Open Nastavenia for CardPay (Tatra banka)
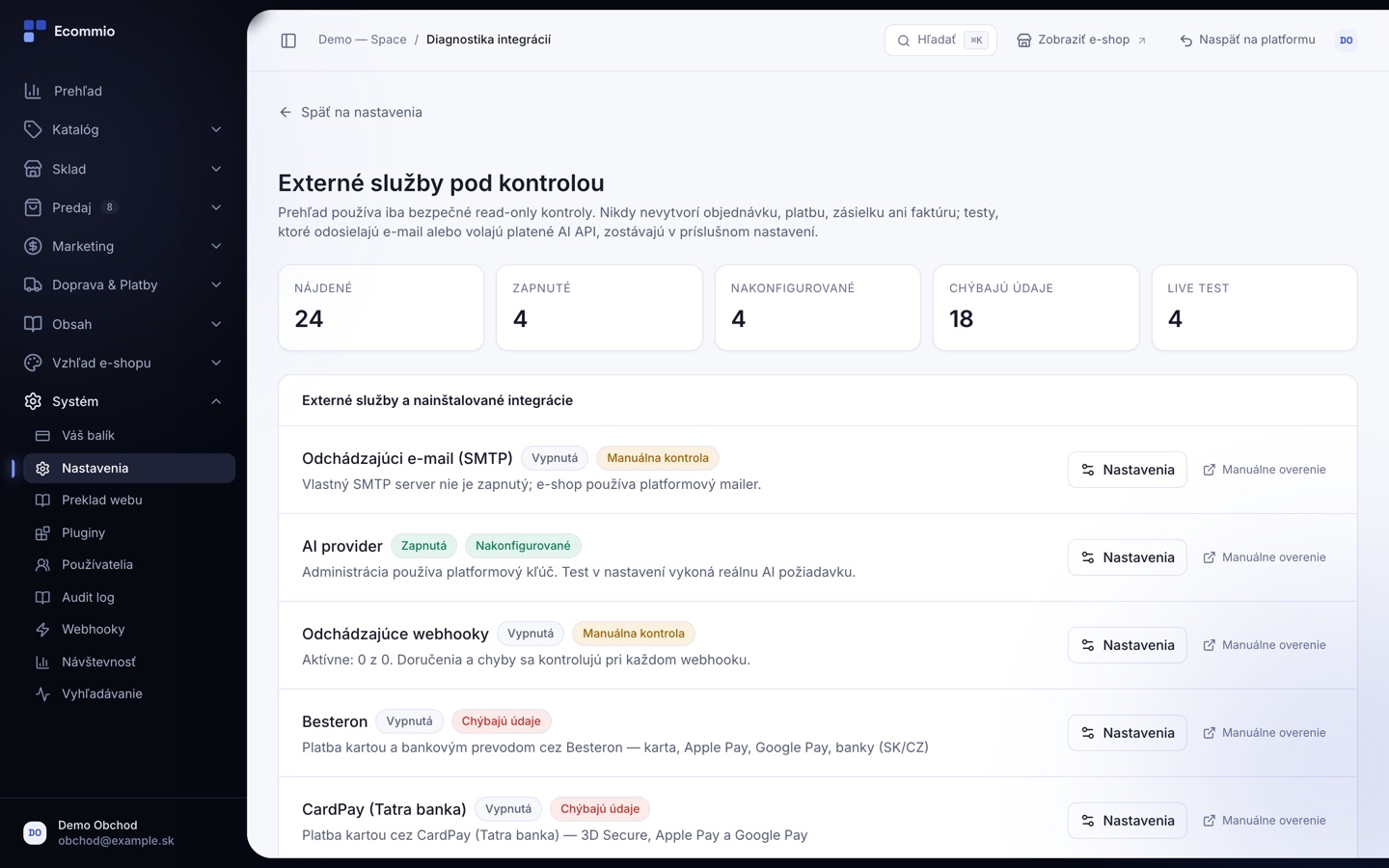Image resolution: width=1389 pixels, height=868 pixels. pyautogui.click(x=1127, y=821)
